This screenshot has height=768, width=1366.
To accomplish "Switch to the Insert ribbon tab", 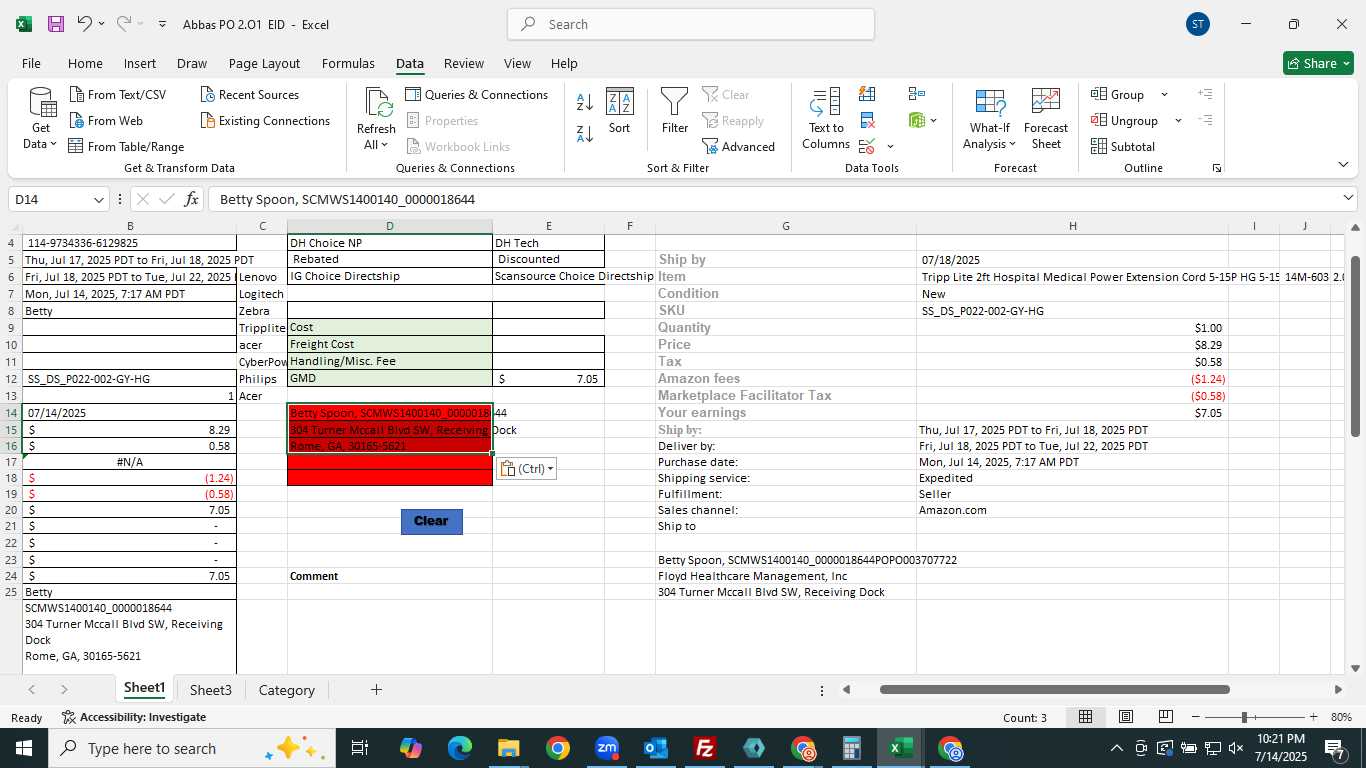I will [x=140, y=63].
